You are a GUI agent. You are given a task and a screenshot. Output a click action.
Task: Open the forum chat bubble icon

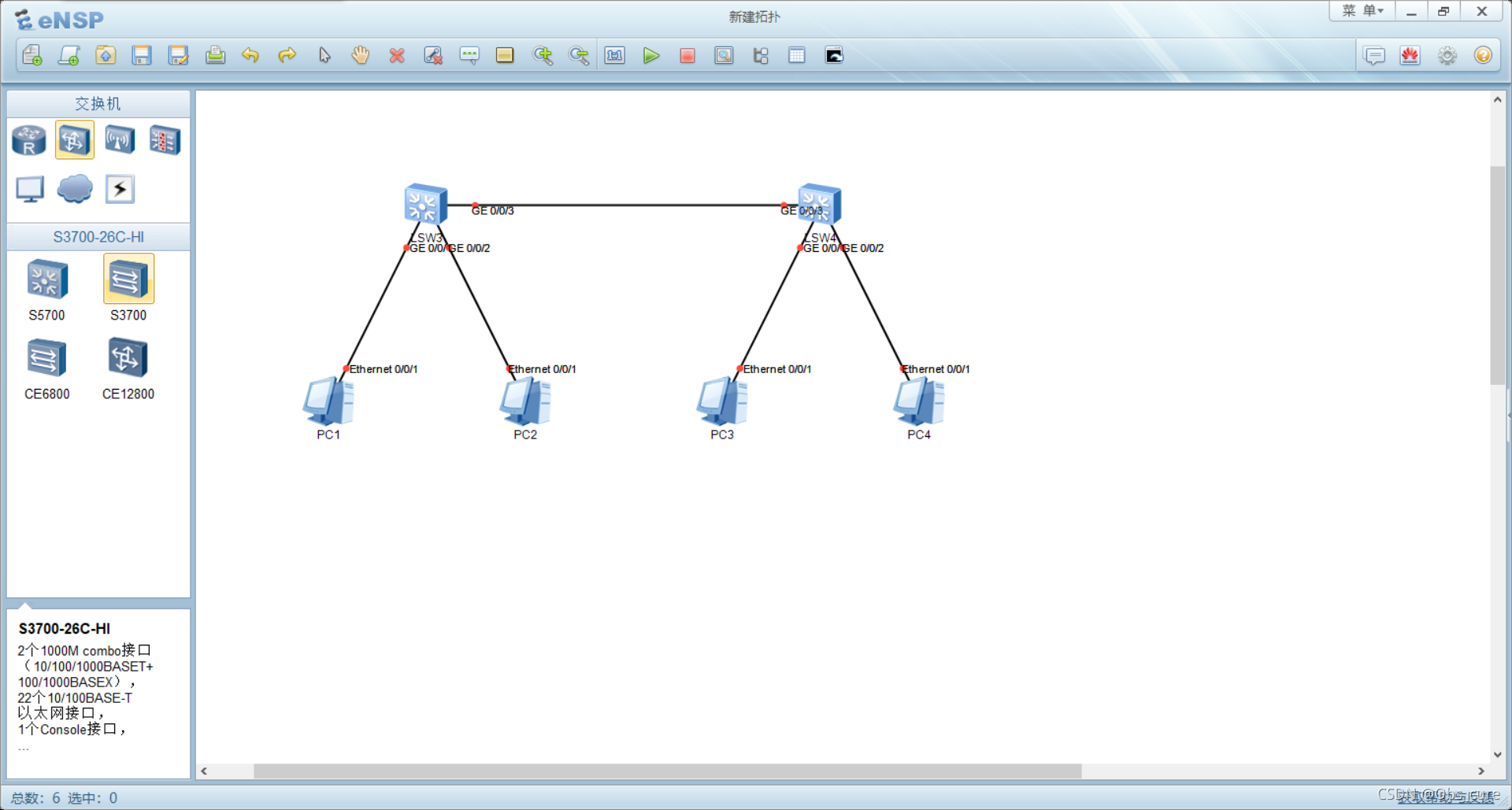pyautogui.click(x=1374, y=56)
